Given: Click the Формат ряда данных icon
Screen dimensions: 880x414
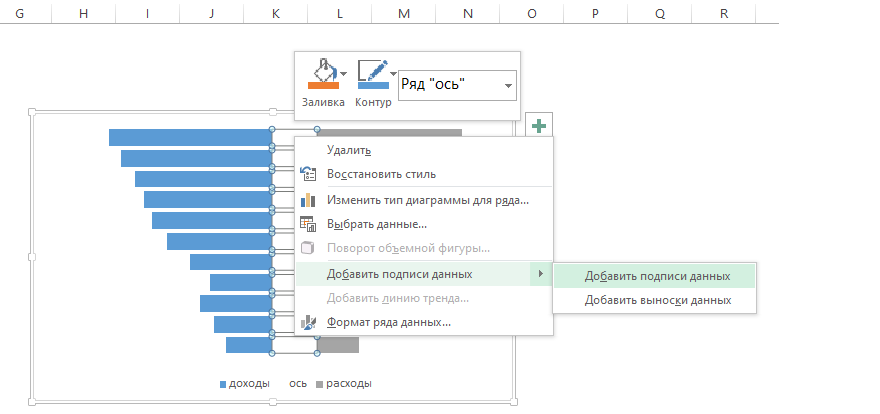Looking at the screenshot, I should [308, 323].
